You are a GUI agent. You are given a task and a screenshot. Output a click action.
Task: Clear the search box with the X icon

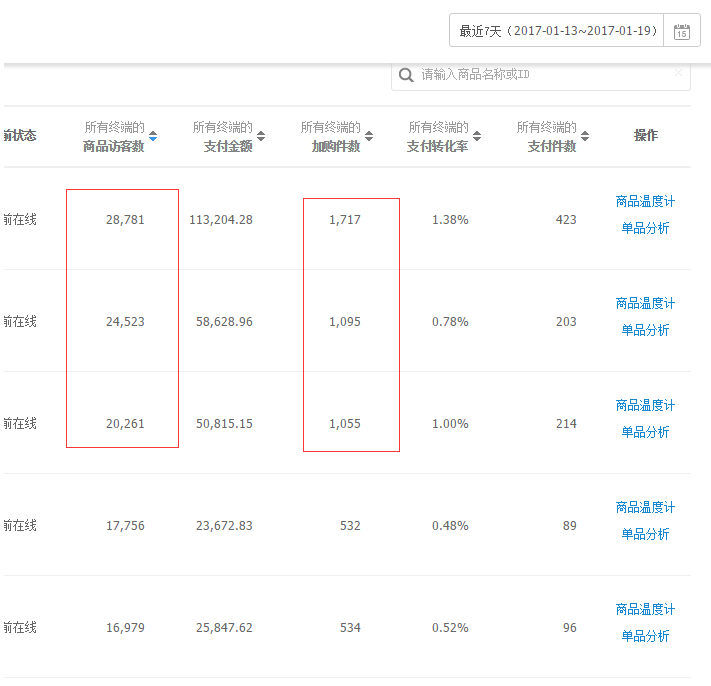(x=678, y=73)
